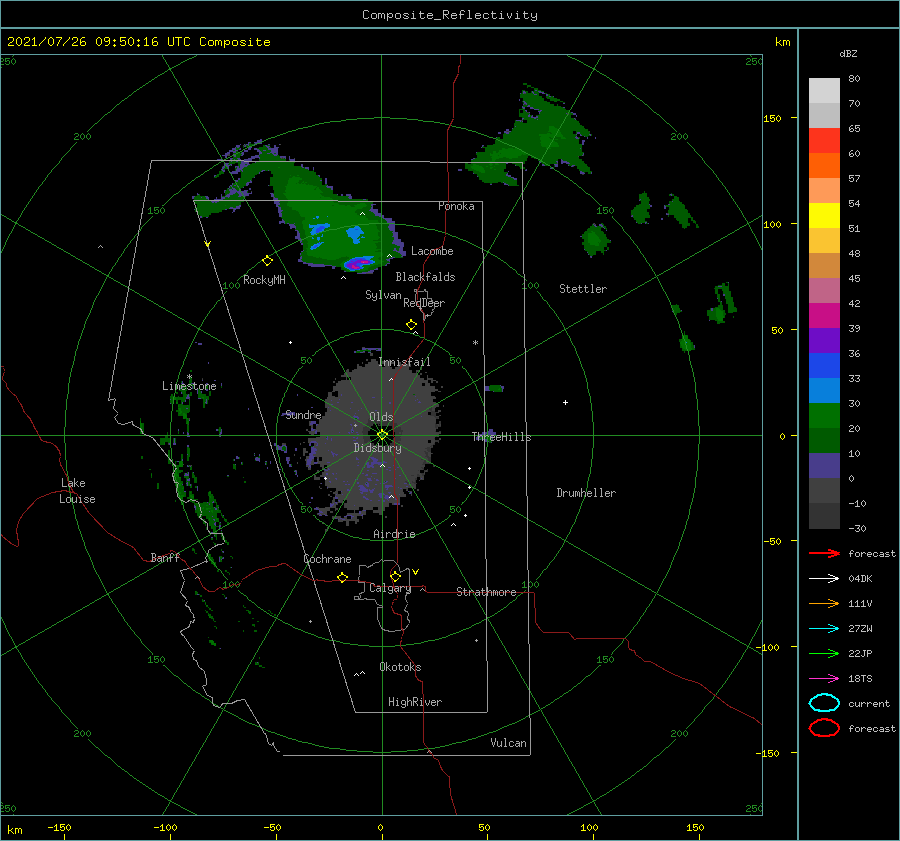Click the yellow diamond marker under Cochrane
The height and width of the screenshot is (841, 900).
[343, 578]
